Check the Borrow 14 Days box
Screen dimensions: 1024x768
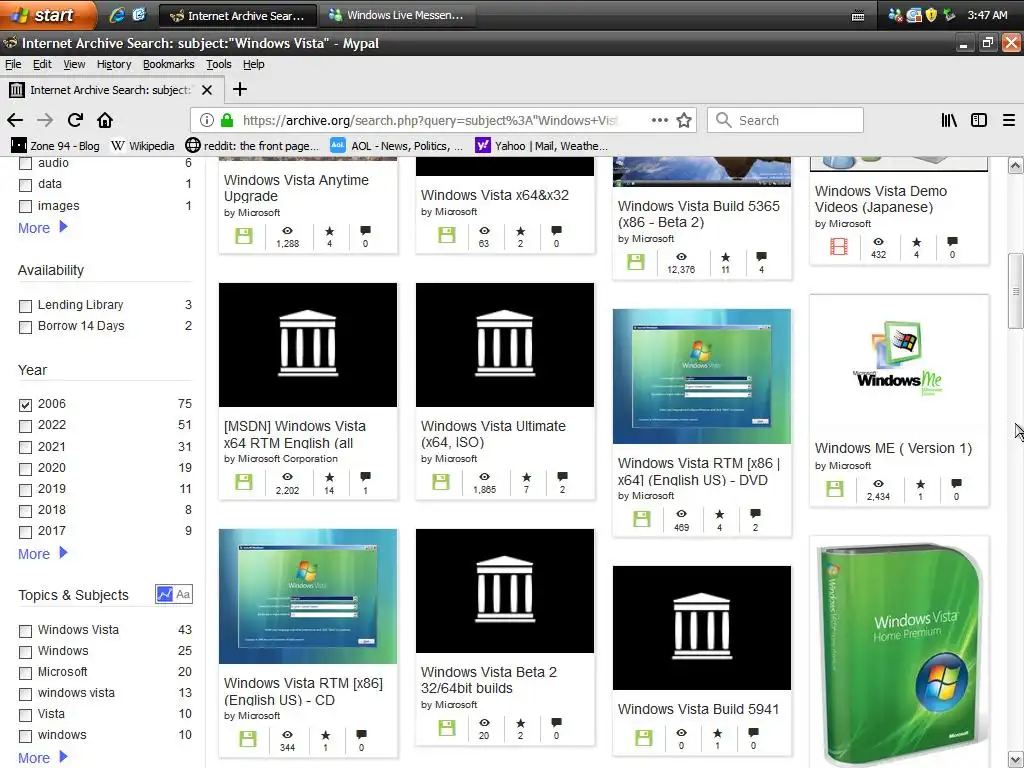[25, 327]
